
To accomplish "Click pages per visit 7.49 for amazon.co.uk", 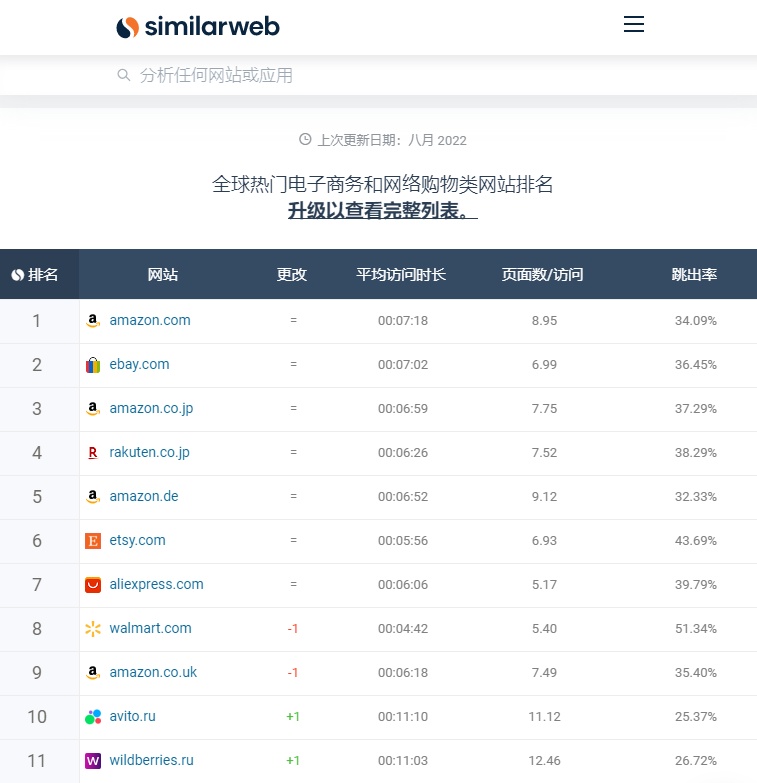I will (x=544, y=672).
